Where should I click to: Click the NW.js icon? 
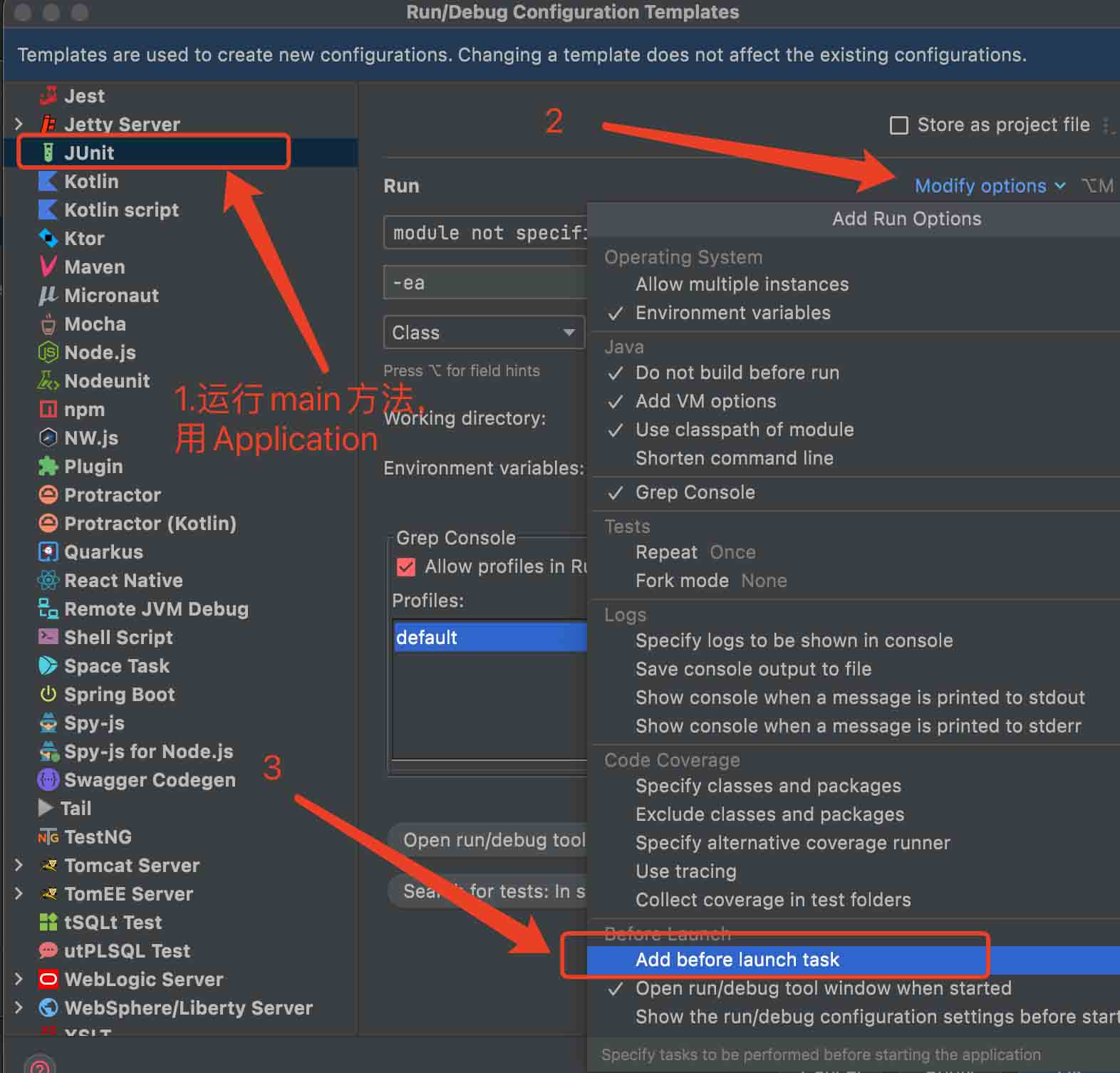tap(48, 437)
